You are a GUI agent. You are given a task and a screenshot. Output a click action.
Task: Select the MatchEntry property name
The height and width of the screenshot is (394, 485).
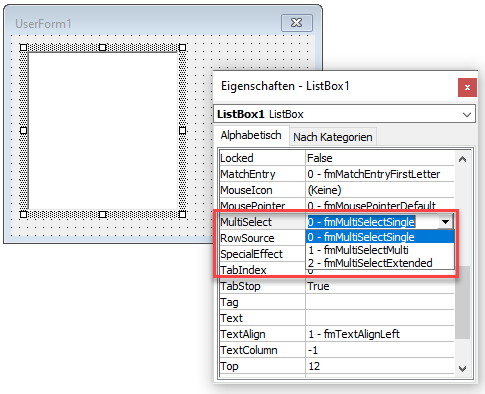pyautogui.click(x=248, y=174)
